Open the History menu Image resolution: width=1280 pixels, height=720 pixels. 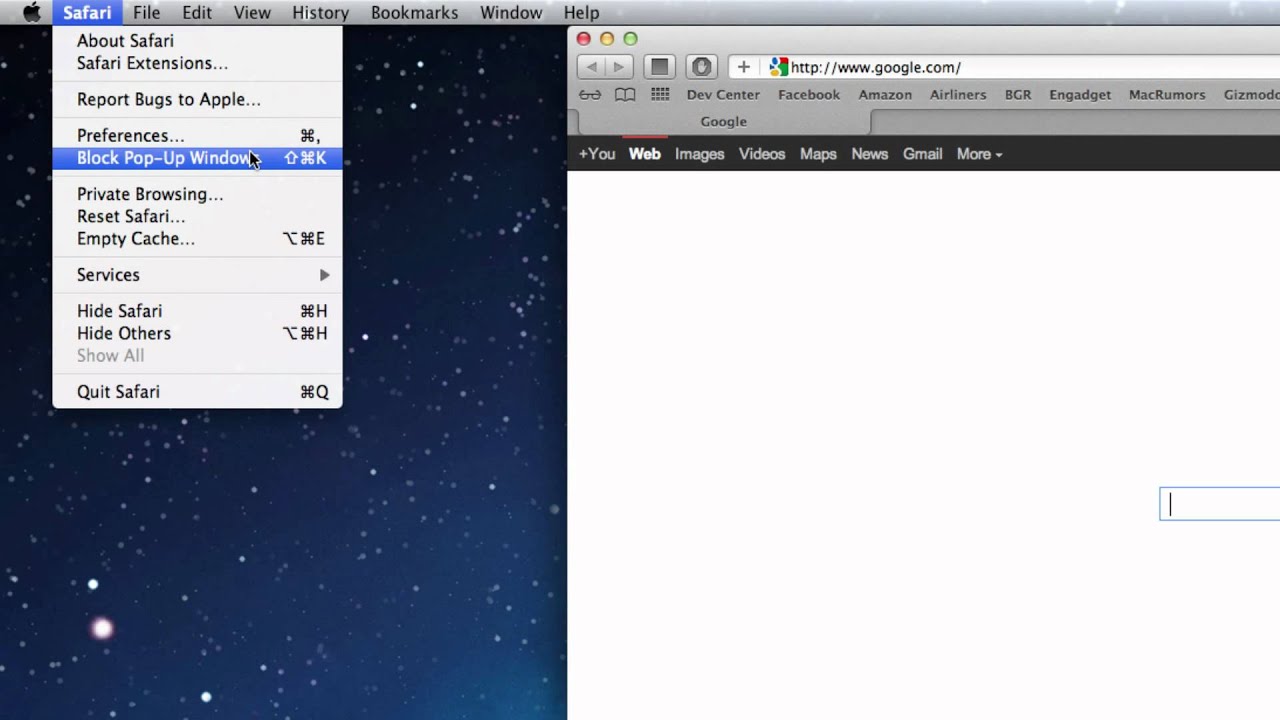(321, 13)
